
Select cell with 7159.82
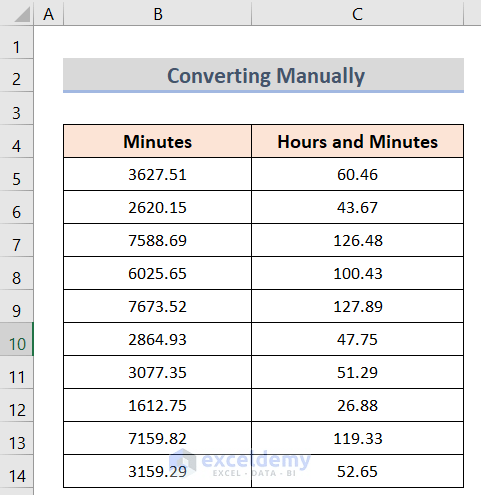[x=157, y=438]
